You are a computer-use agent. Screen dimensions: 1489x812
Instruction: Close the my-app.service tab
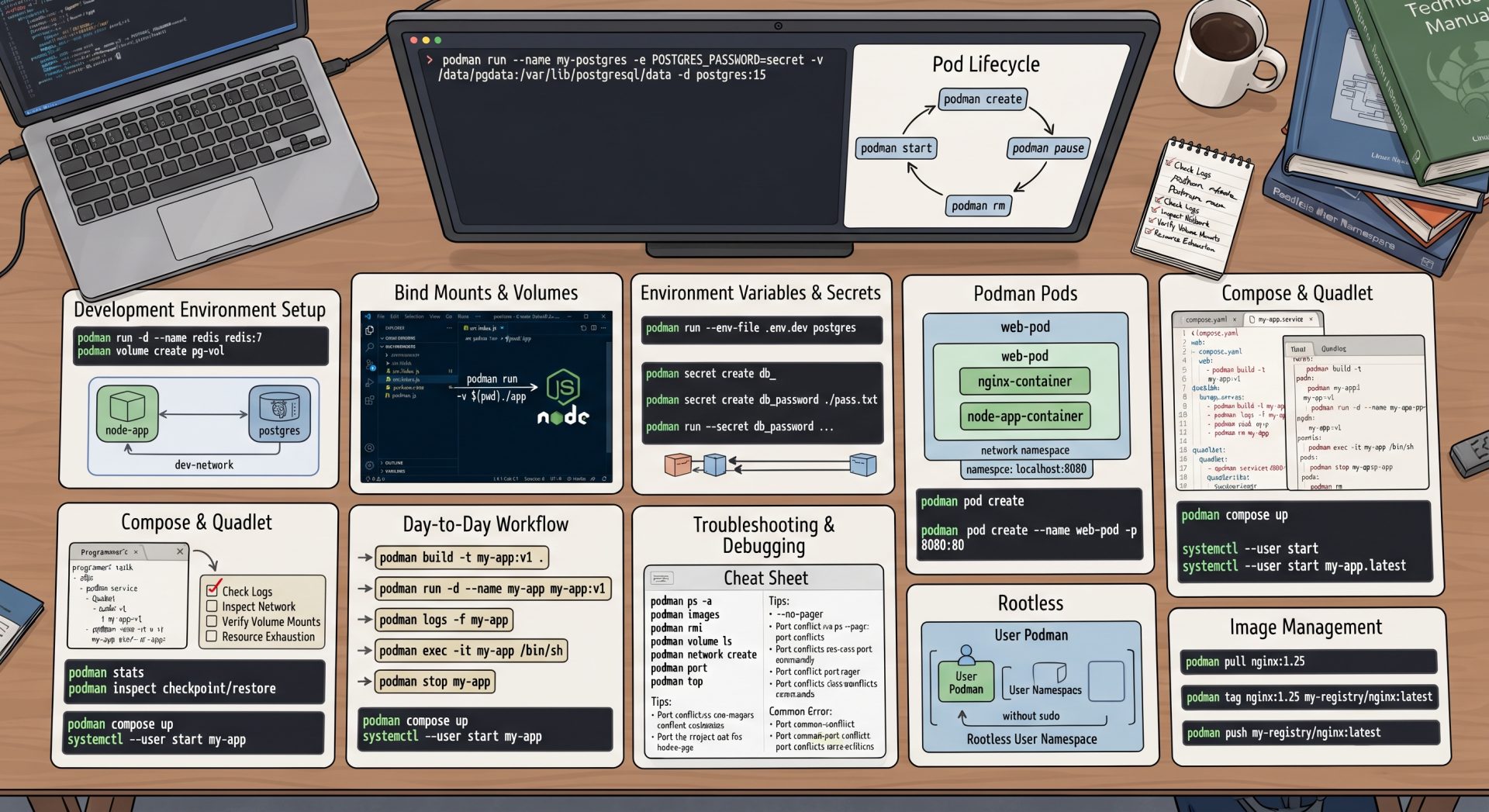pyautogui.click(x=1311, y=320)
